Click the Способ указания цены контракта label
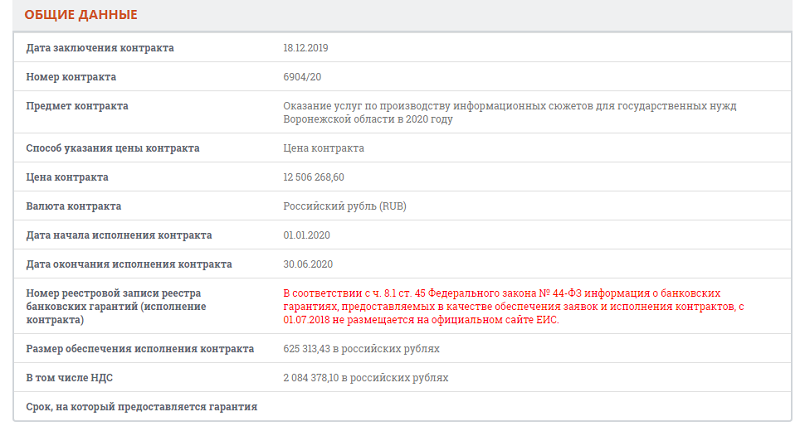Viewport: 800px width, 431px height. point(113,148)
